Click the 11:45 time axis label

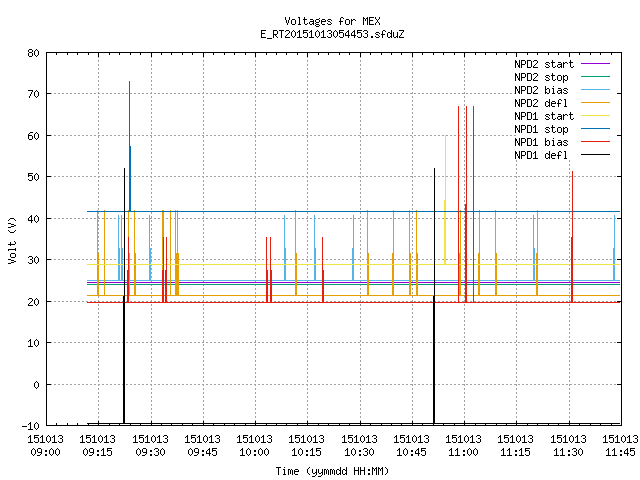tap(620, 452)
